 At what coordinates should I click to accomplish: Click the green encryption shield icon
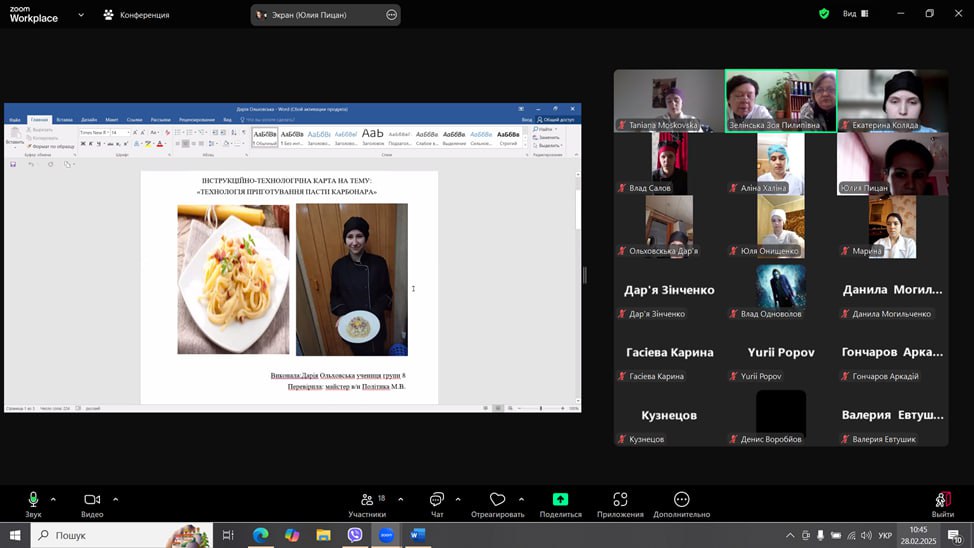point(824,14)
